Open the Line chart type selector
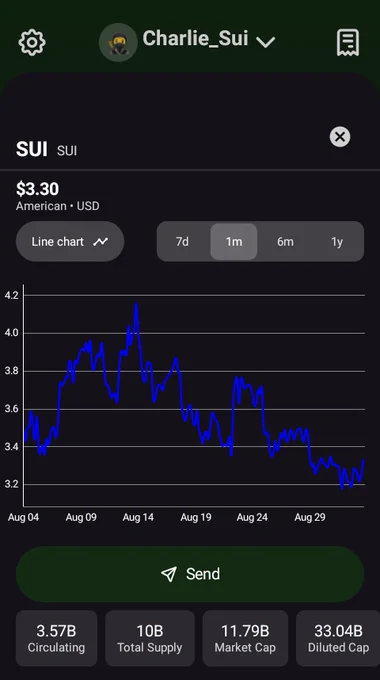The height and width of the screenshot is (680, 380). pos(70,242)
